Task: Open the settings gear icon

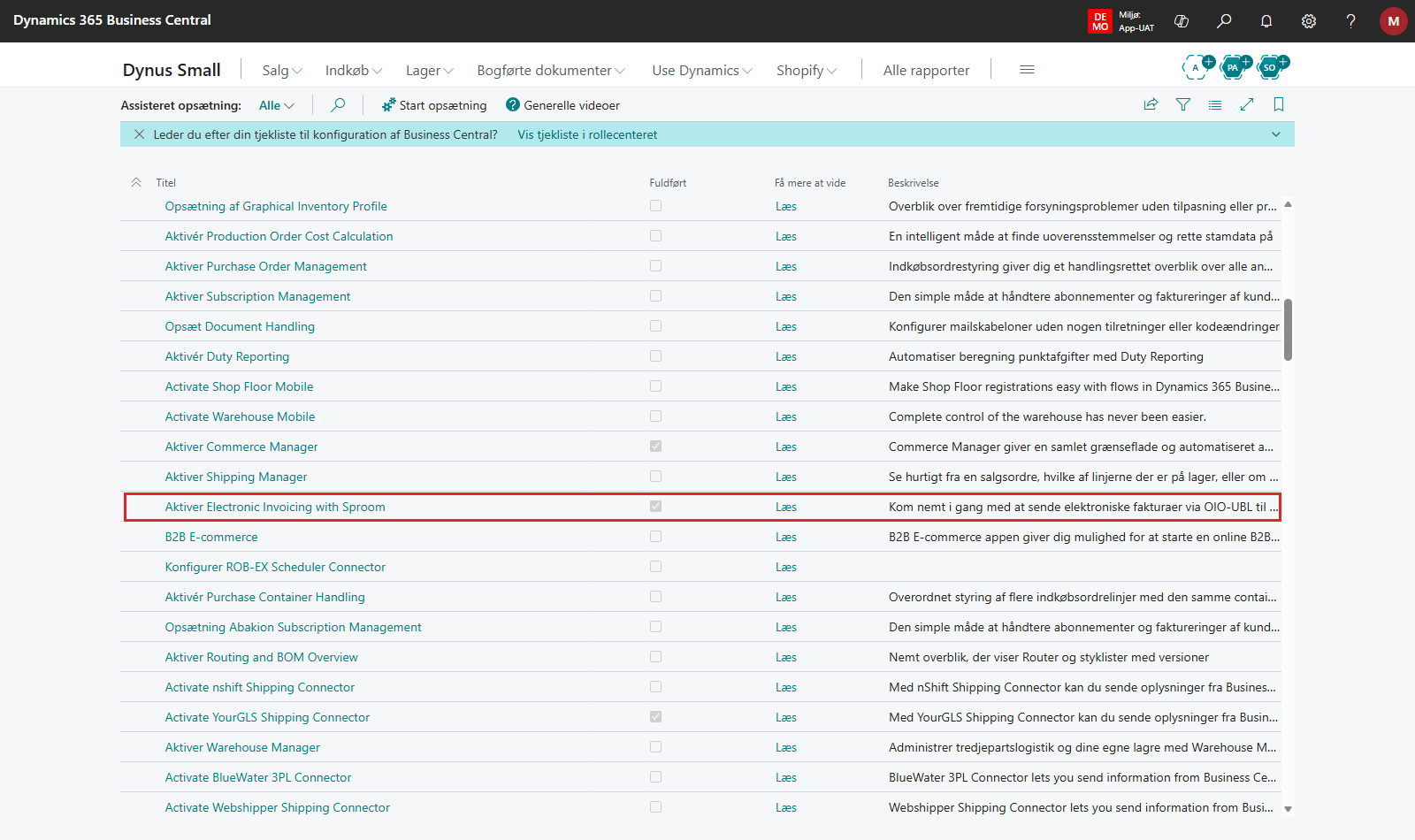Action: (1309, 21)
